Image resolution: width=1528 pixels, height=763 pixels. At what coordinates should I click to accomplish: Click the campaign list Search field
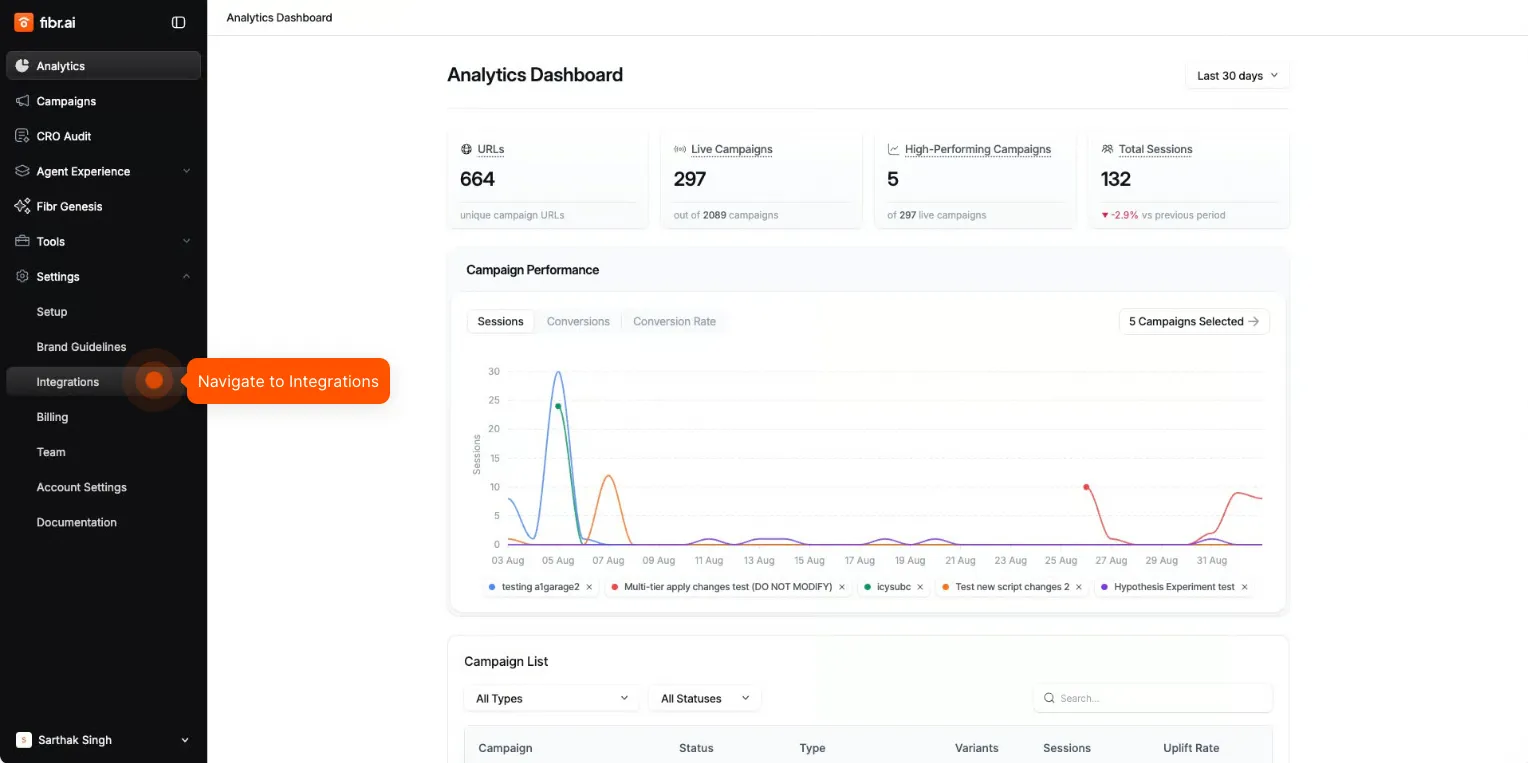1153,698
